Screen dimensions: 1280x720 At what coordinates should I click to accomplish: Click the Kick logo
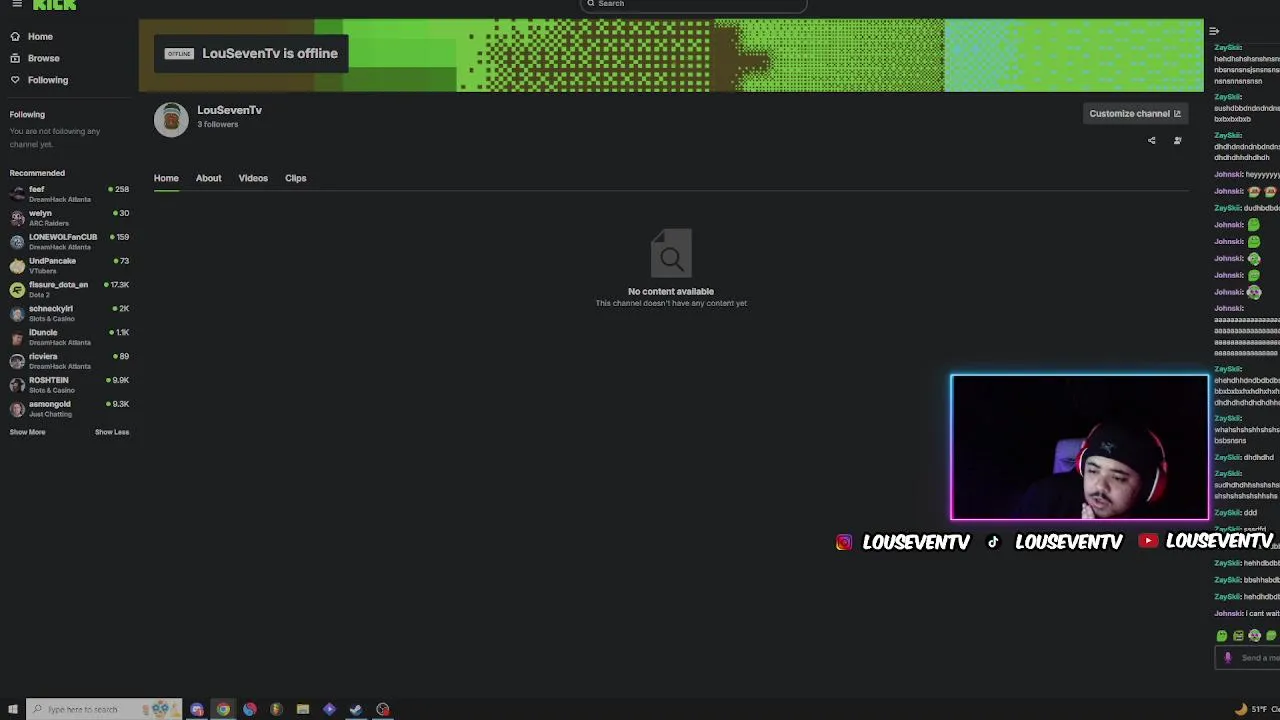(54, 5)
